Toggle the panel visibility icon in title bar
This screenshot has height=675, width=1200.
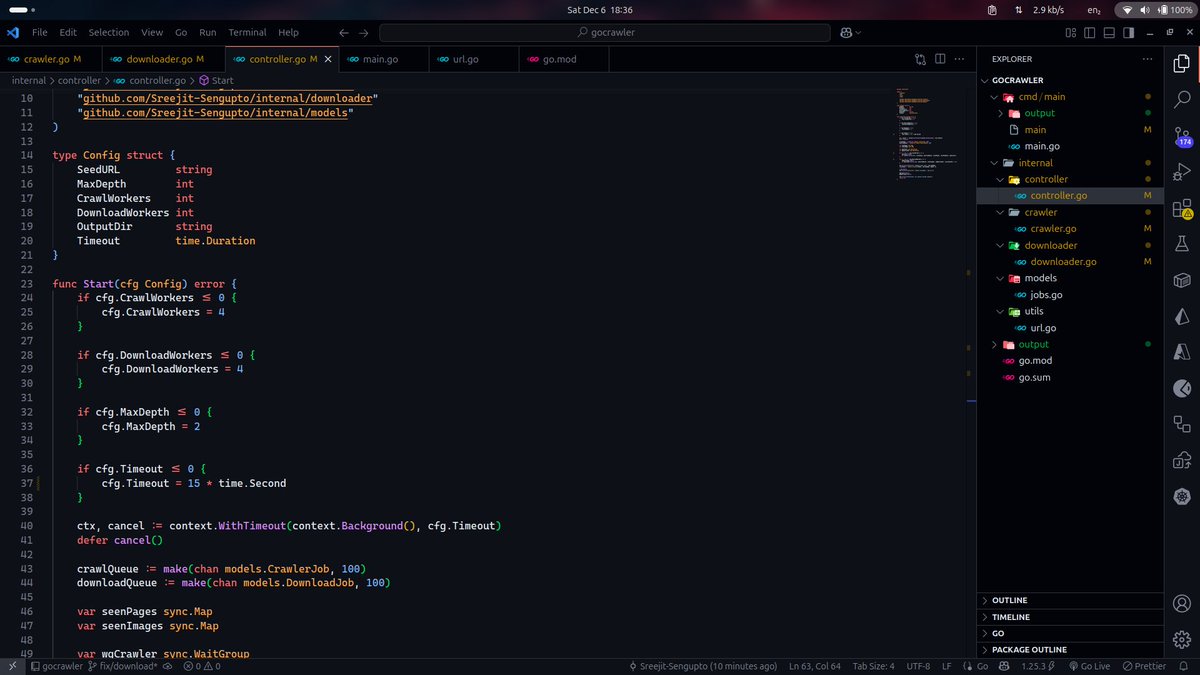coord(1109,33)
